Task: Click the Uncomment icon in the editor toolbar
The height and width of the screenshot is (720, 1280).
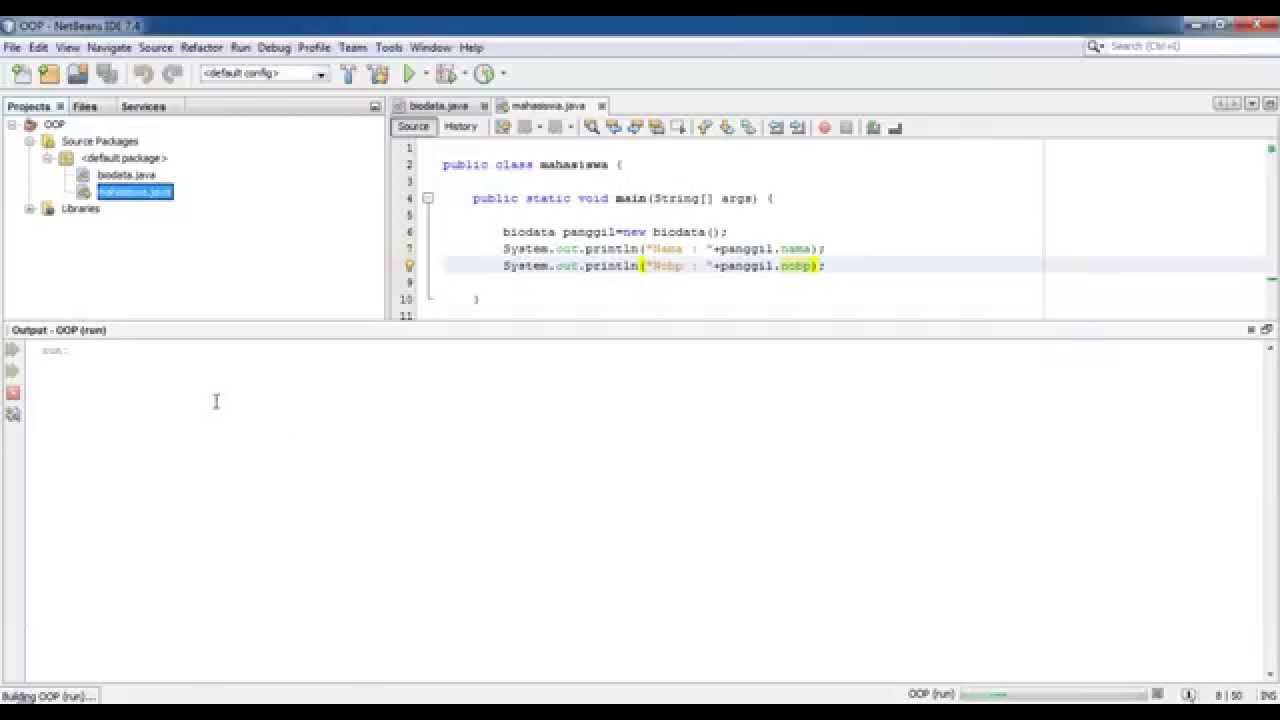Action: [895, 127]
